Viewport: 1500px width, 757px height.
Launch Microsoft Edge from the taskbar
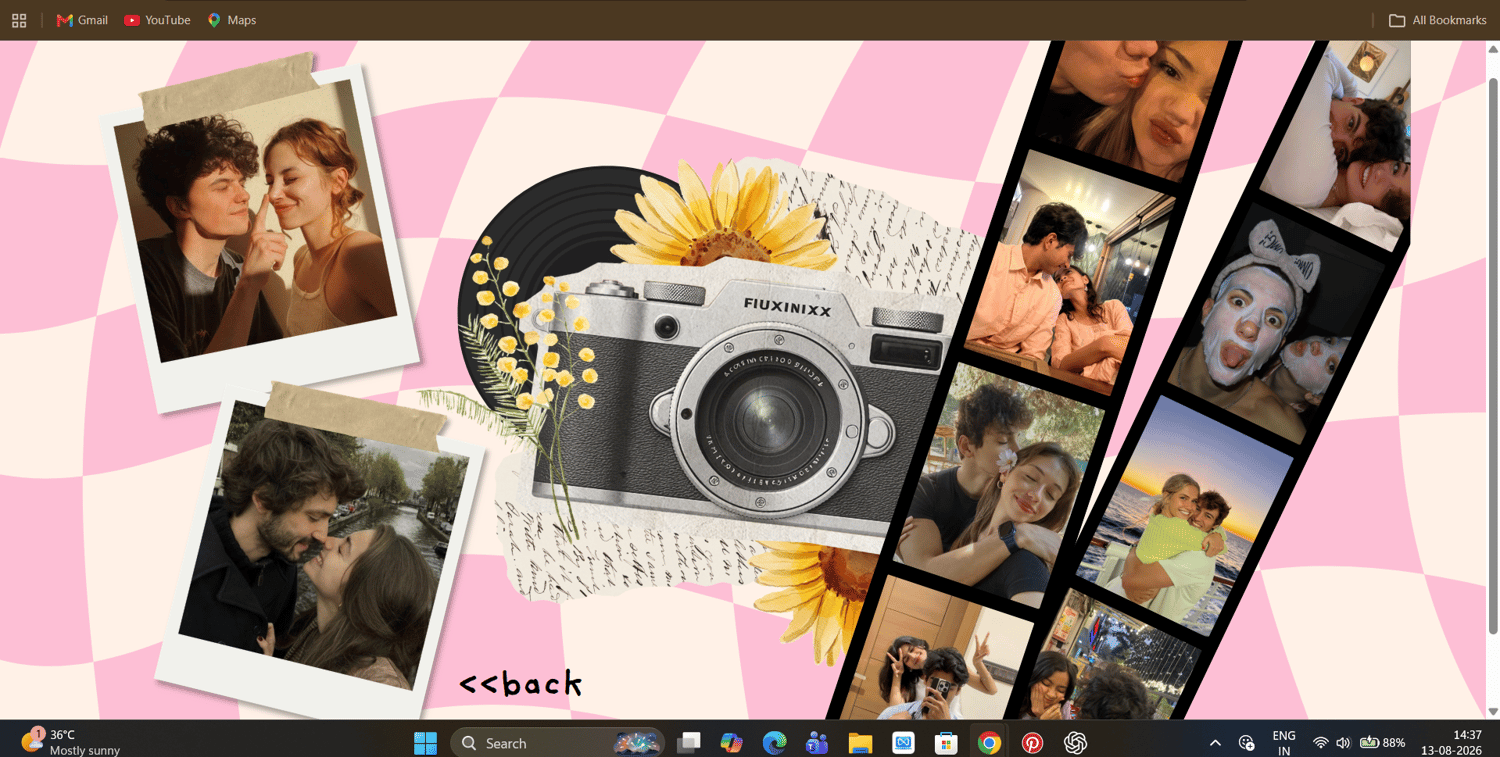[774, 743]
